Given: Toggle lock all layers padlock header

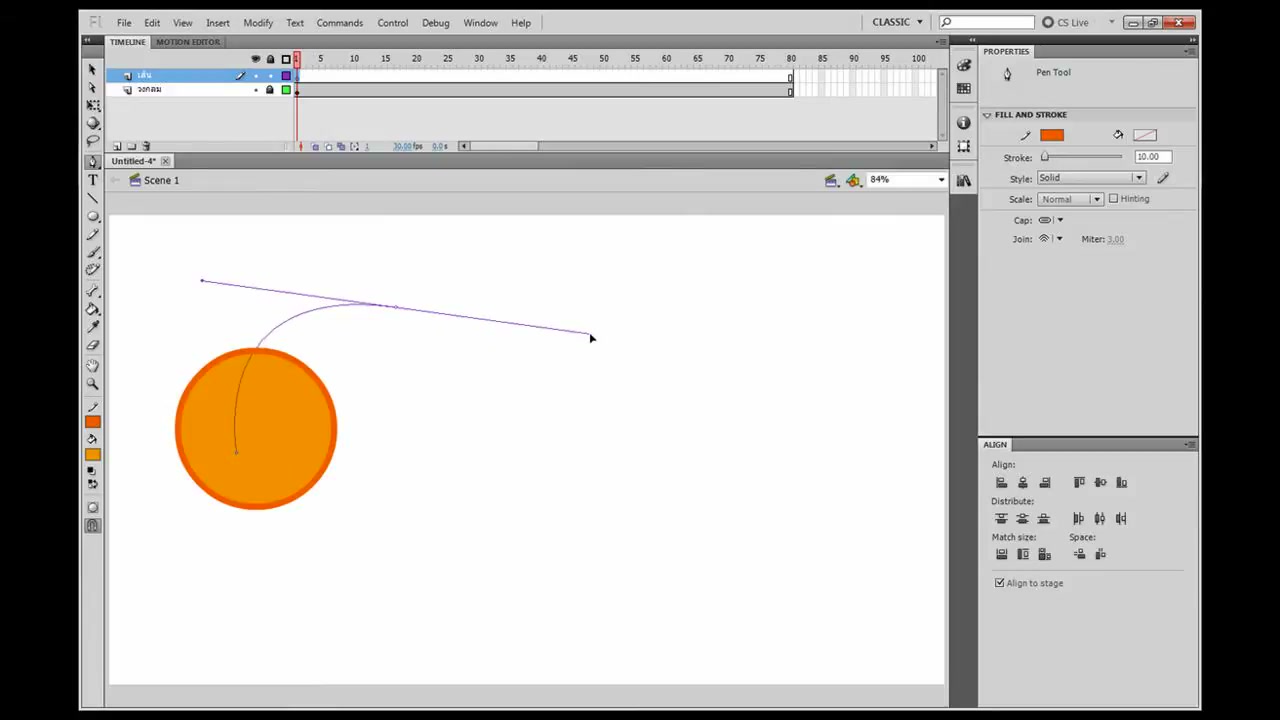Looking at the screenshot, I should [x=270, y=59].
